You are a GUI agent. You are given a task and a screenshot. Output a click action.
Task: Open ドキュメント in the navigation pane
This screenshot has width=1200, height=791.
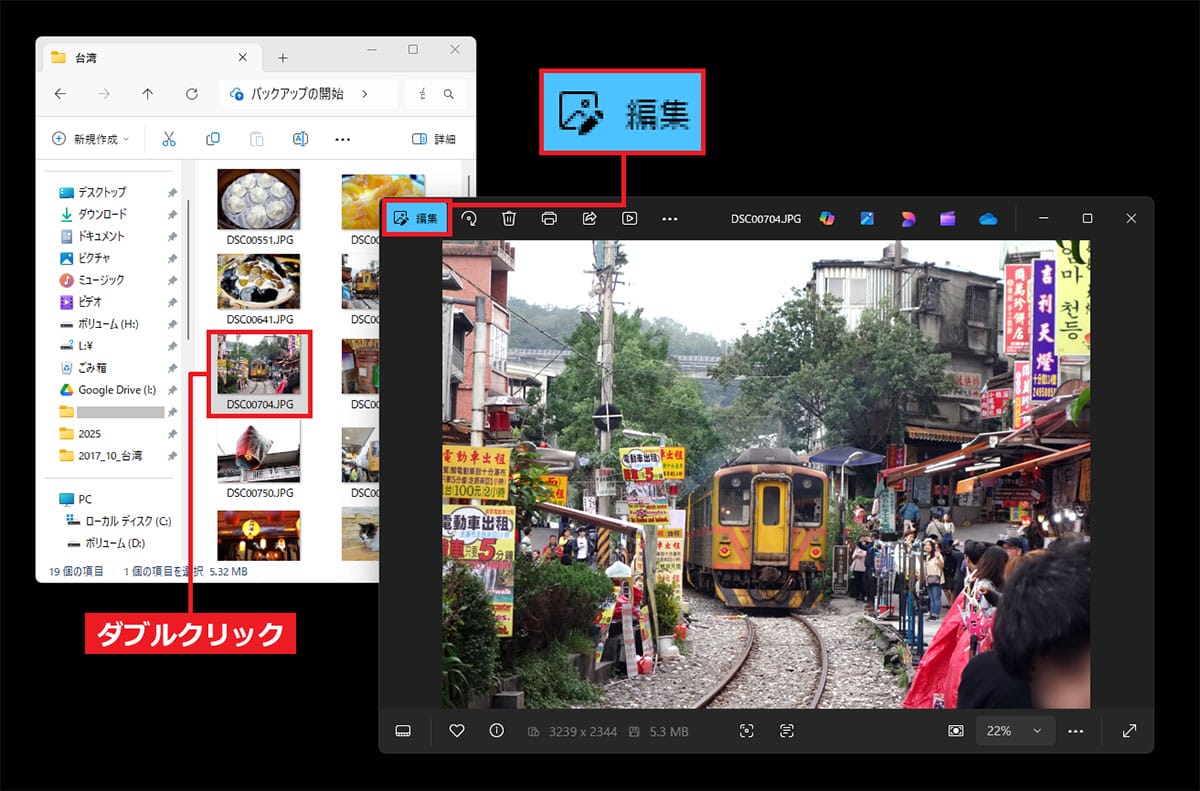(102, 236)
